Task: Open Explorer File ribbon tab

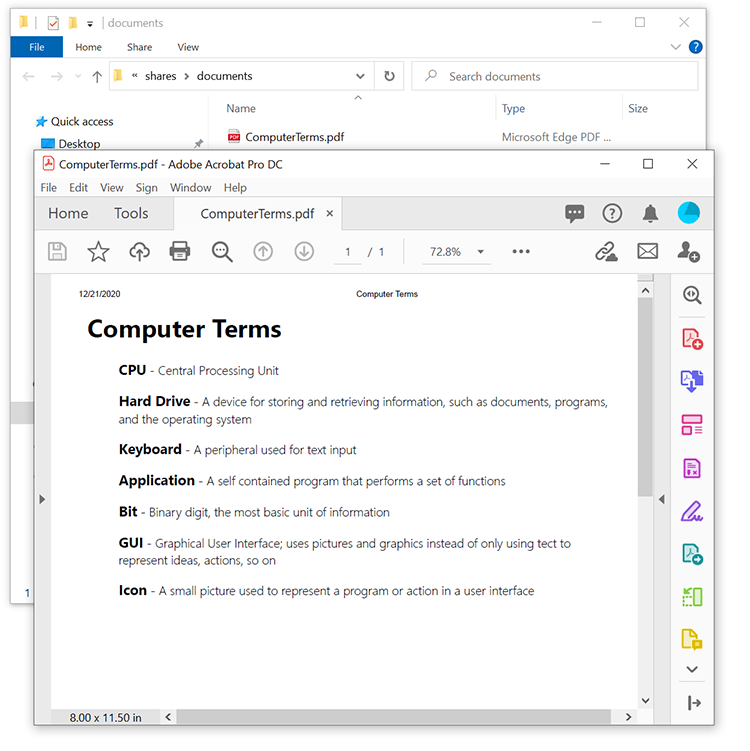Action: tap(37, 47)
